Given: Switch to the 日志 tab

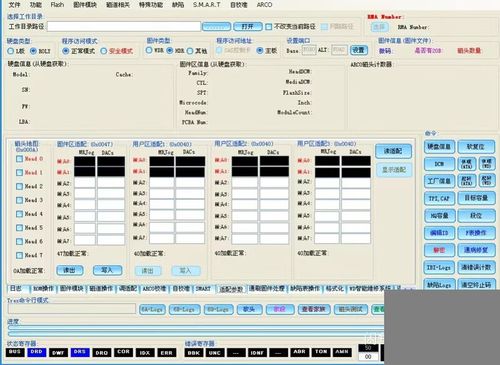Looking at the screenshot, I should (17, 289).
